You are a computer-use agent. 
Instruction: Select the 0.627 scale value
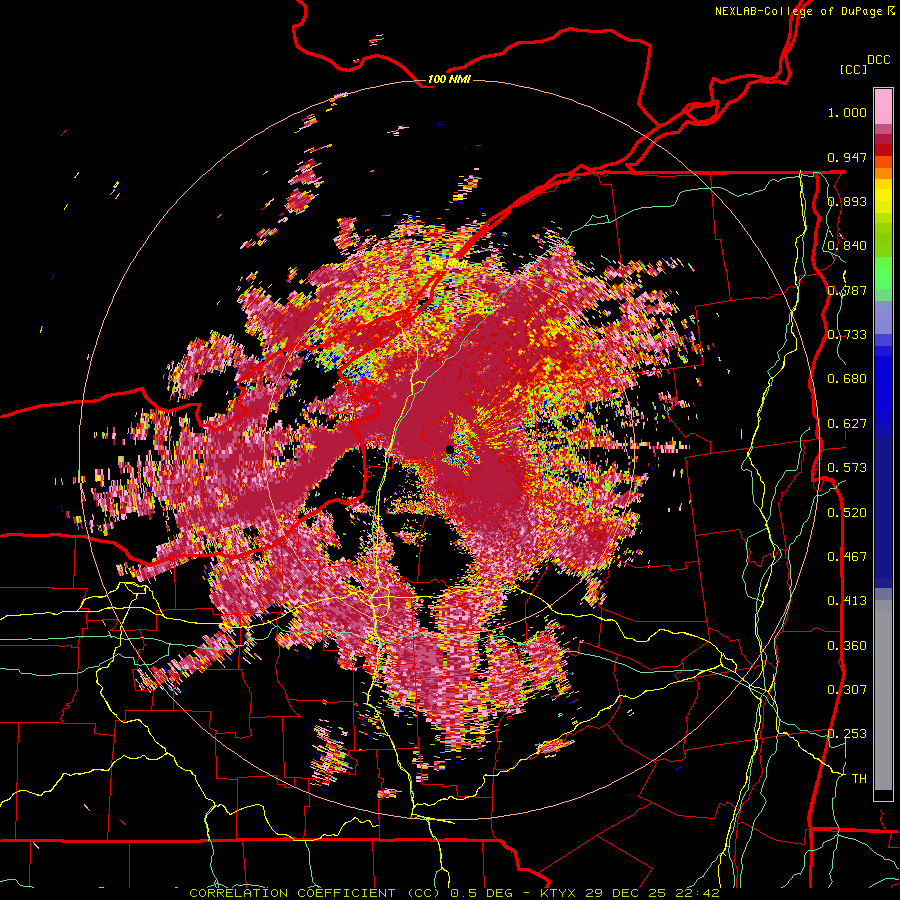[847, 424]
